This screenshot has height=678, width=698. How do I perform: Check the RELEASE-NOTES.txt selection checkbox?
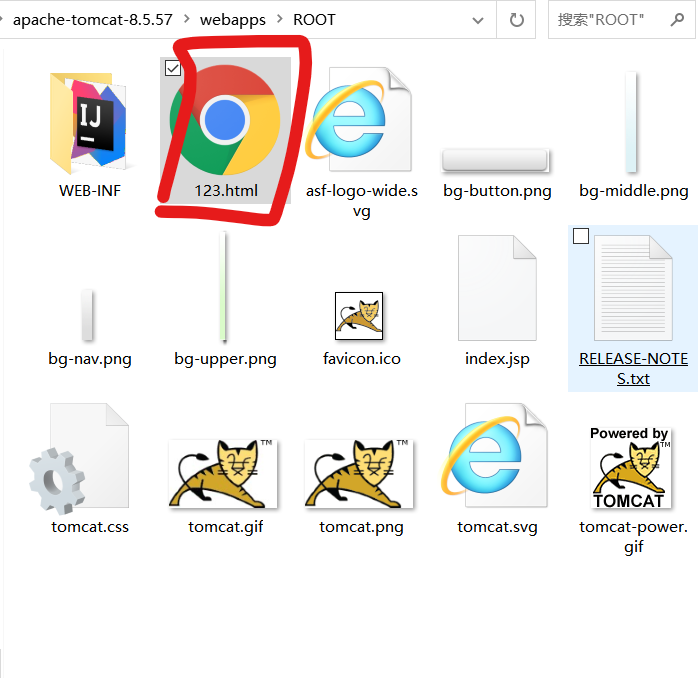(581, 236)
